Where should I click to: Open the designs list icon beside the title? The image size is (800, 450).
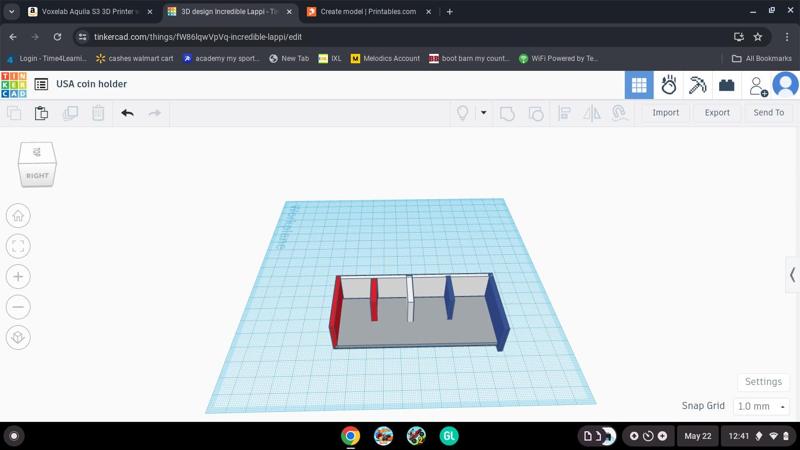(x=41, y=84)
